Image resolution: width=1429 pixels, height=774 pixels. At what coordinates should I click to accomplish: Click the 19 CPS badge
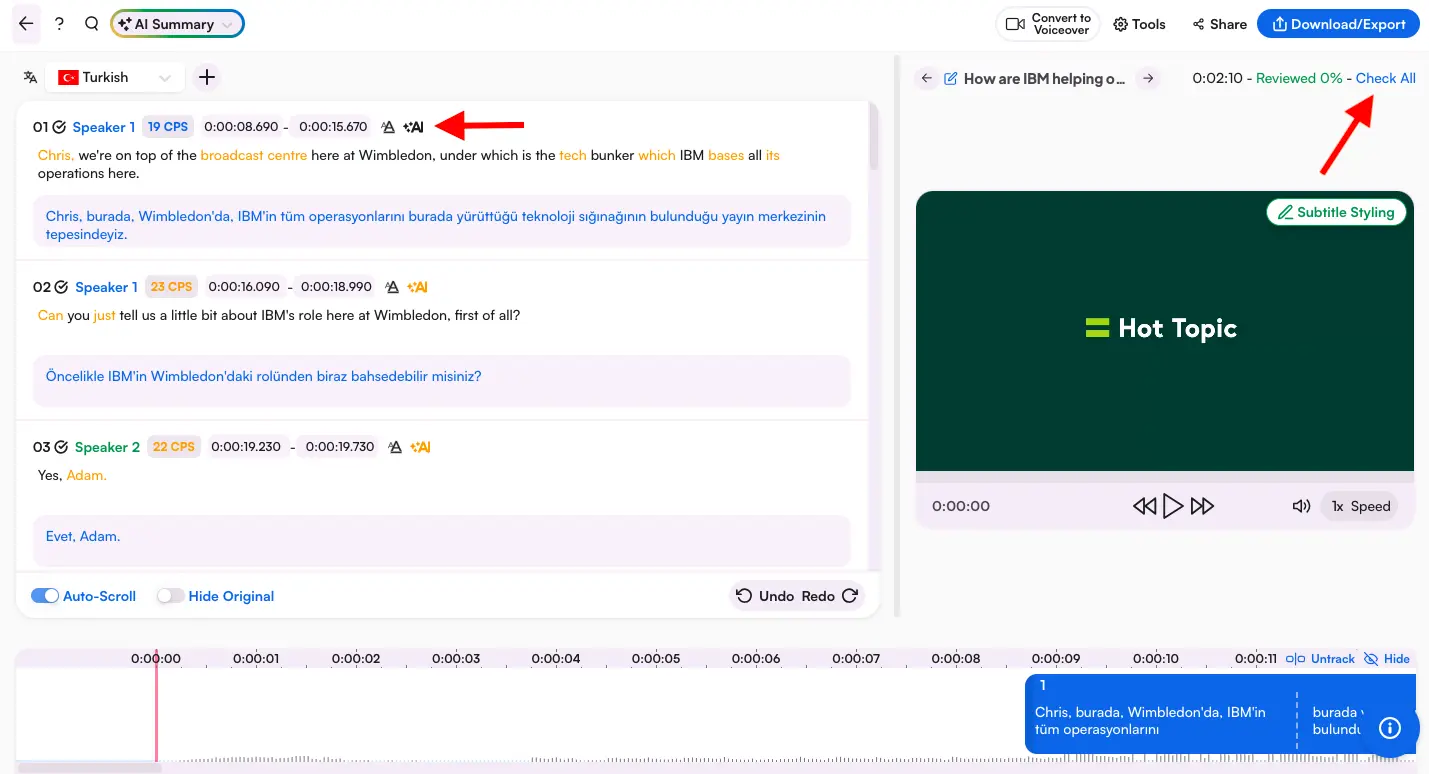click(168, 127)
